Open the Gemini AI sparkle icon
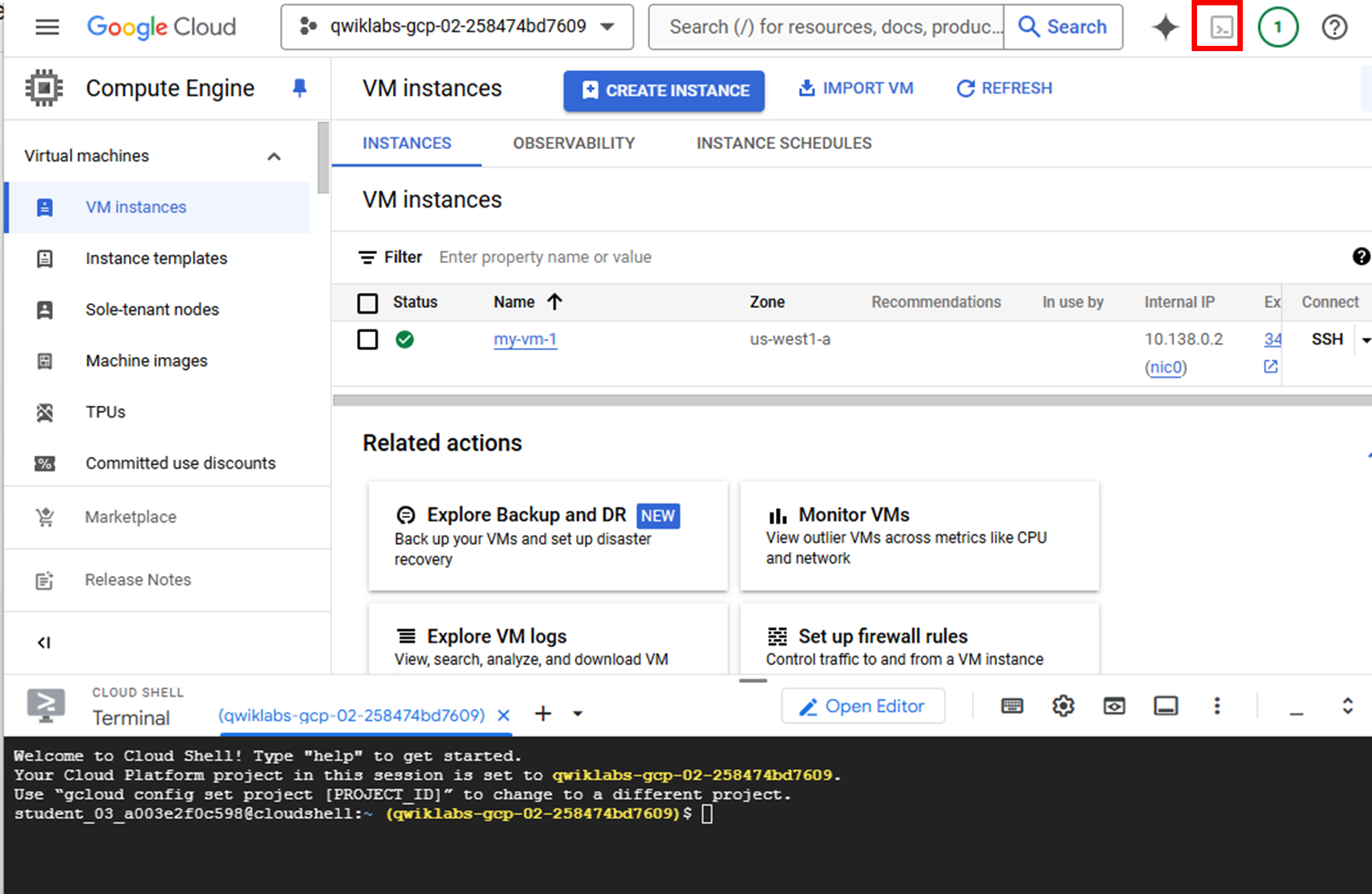This screenshot has height=894, width=1372. (1165, 27)
